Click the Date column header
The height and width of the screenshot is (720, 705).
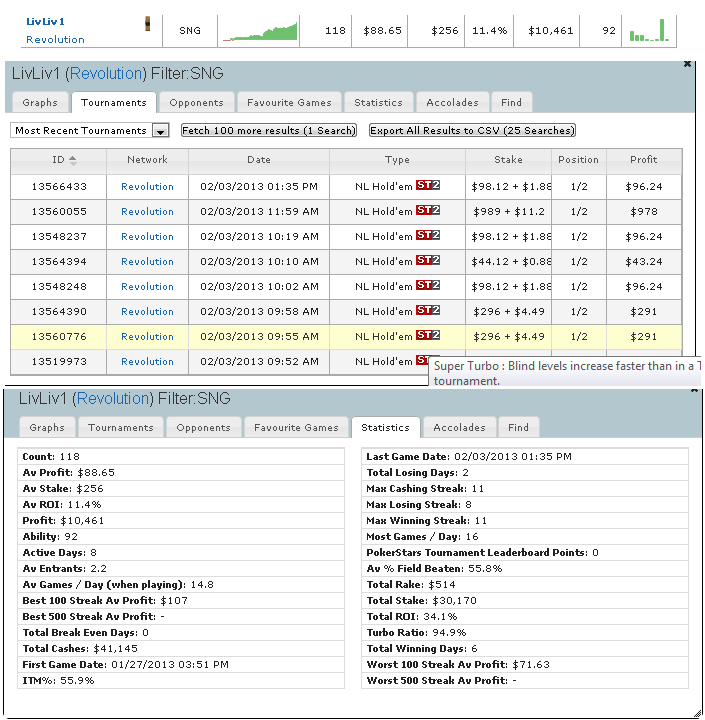259,160
